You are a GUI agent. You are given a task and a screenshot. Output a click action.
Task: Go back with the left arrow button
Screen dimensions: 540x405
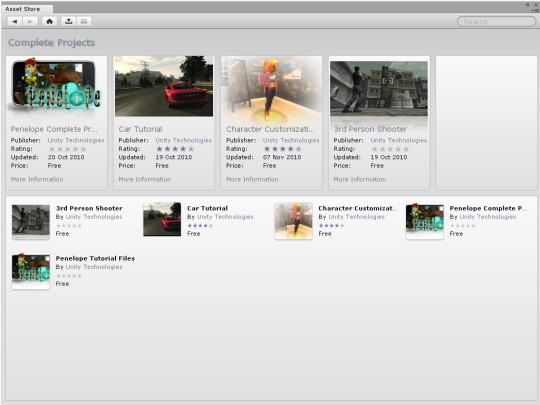click(x=15, y=21)
